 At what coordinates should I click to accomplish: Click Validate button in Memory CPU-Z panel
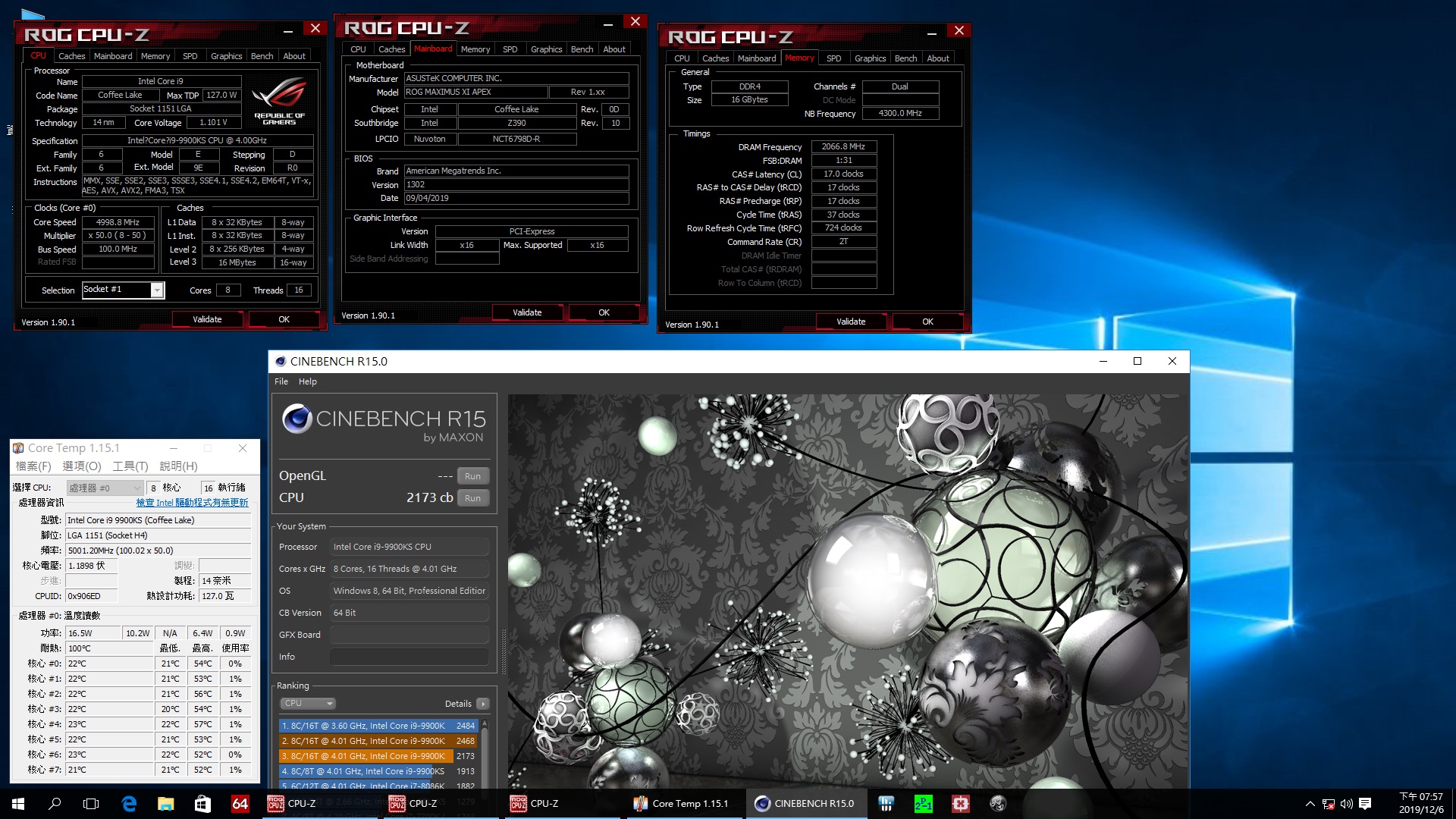852,321
